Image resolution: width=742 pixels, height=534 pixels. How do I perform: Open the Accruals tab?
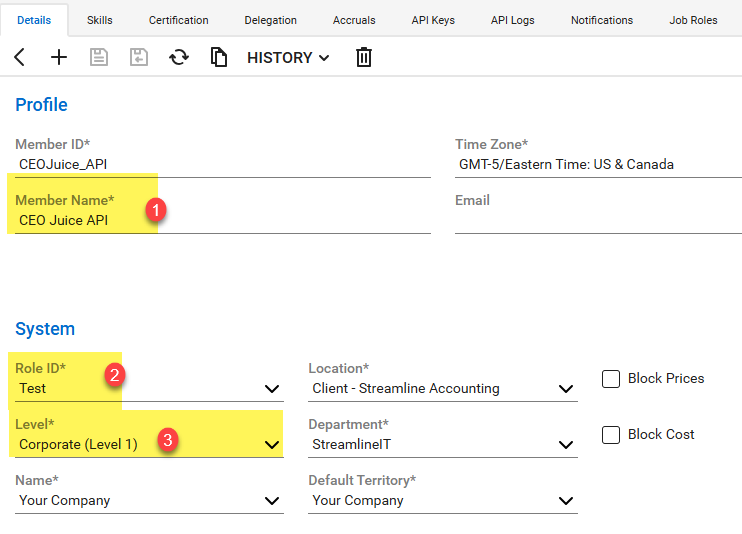click(354, 20)
